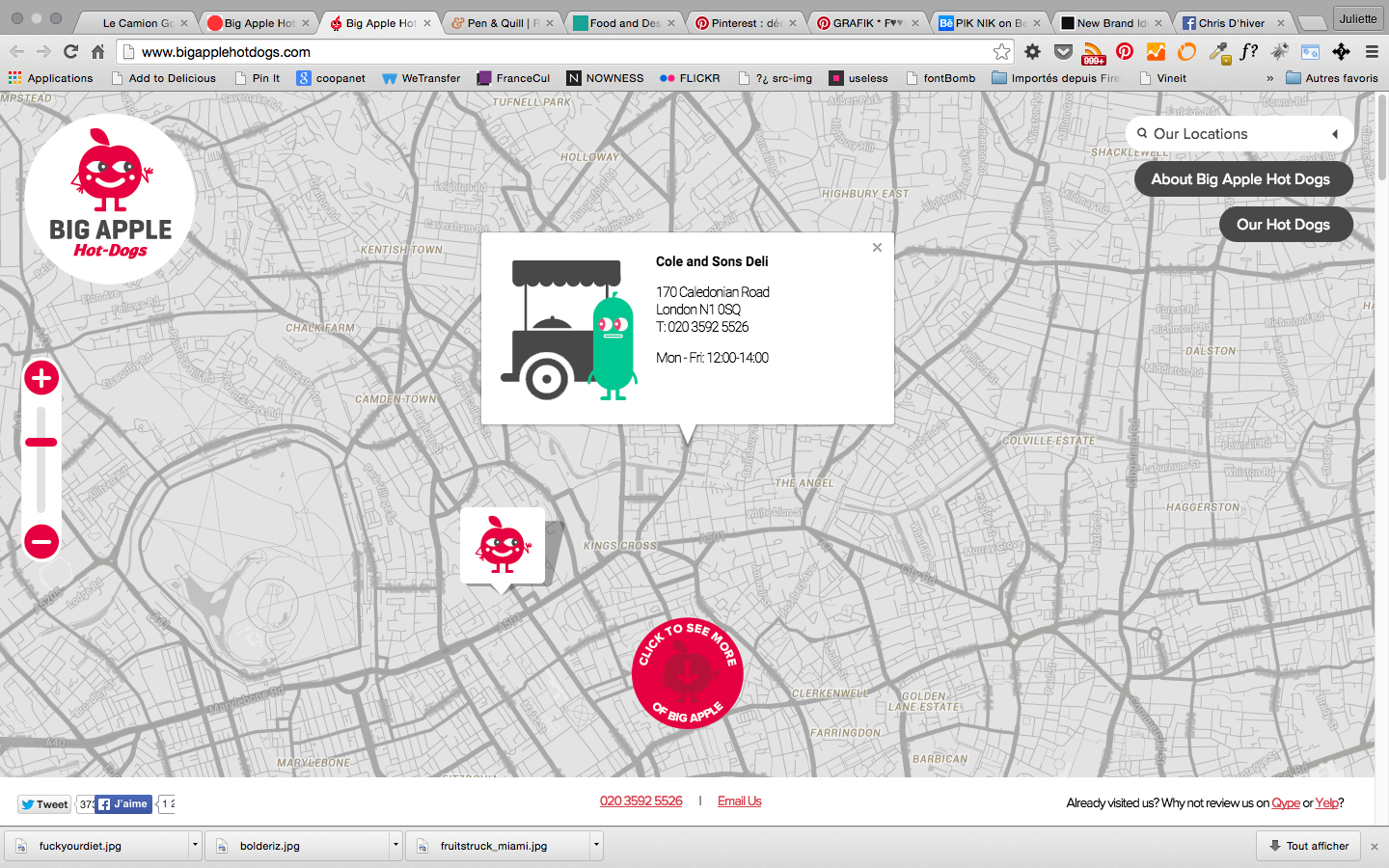Call link 020 3592 5526 in footer
Screen dimensions: 1389x868
pyautogui.click(x=640, y=801)
